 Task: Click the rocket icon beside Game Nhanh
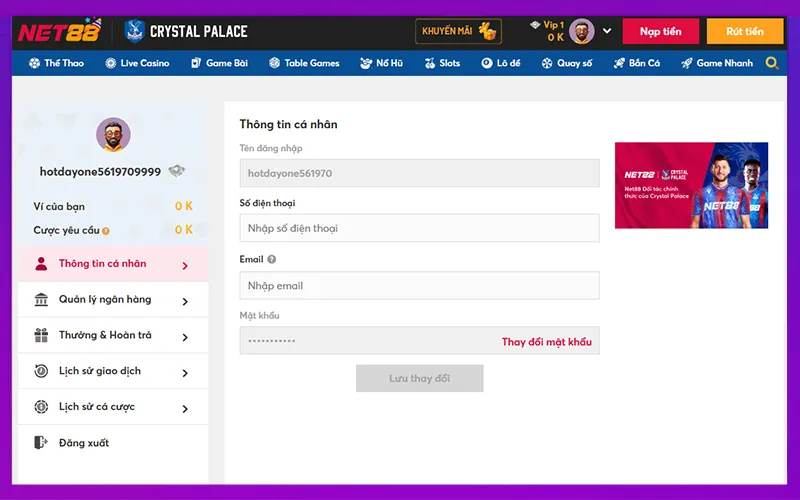(x=687, y=63)
